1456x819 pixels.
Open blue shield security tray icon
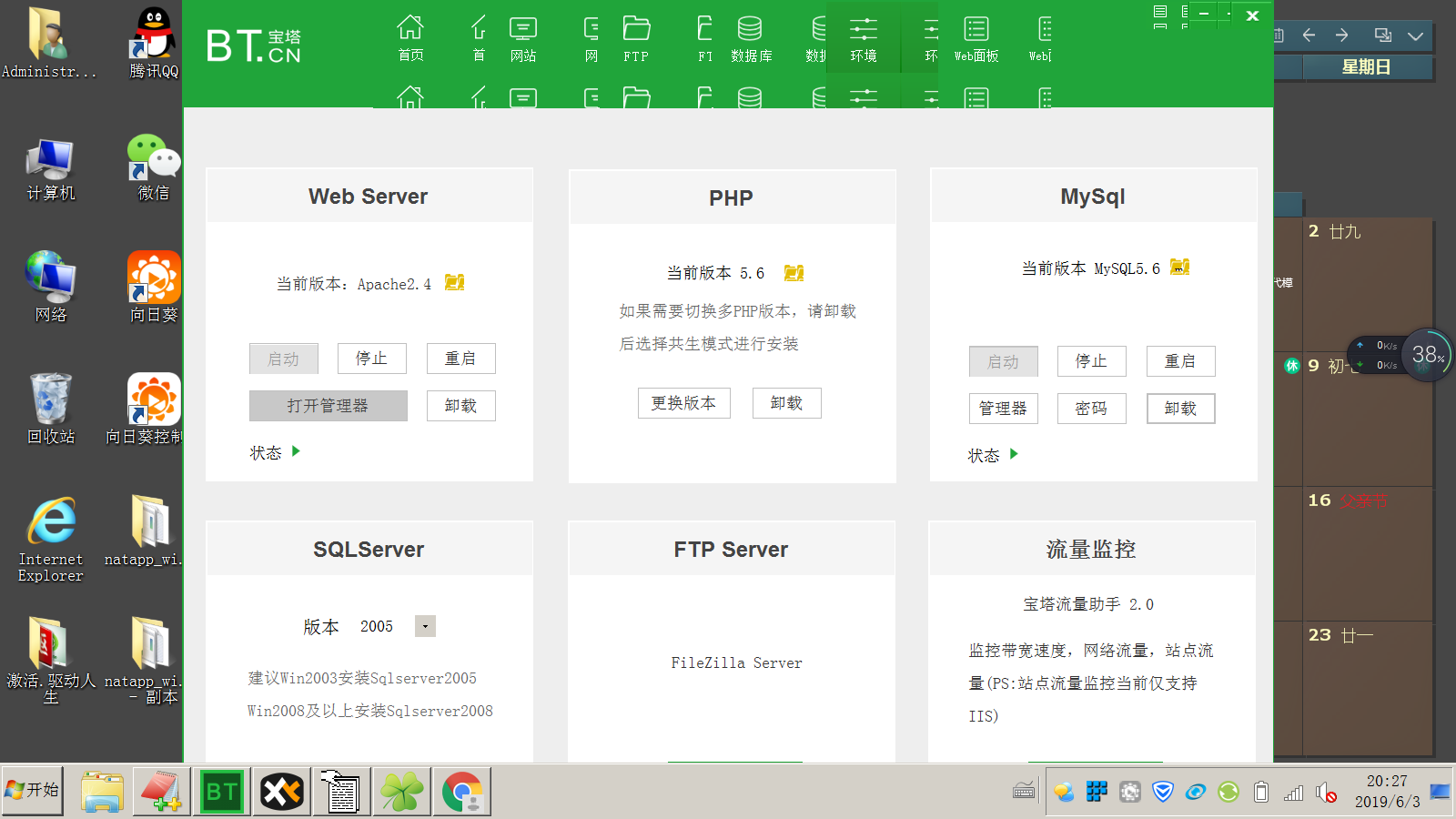click(x=1162, y=792)
